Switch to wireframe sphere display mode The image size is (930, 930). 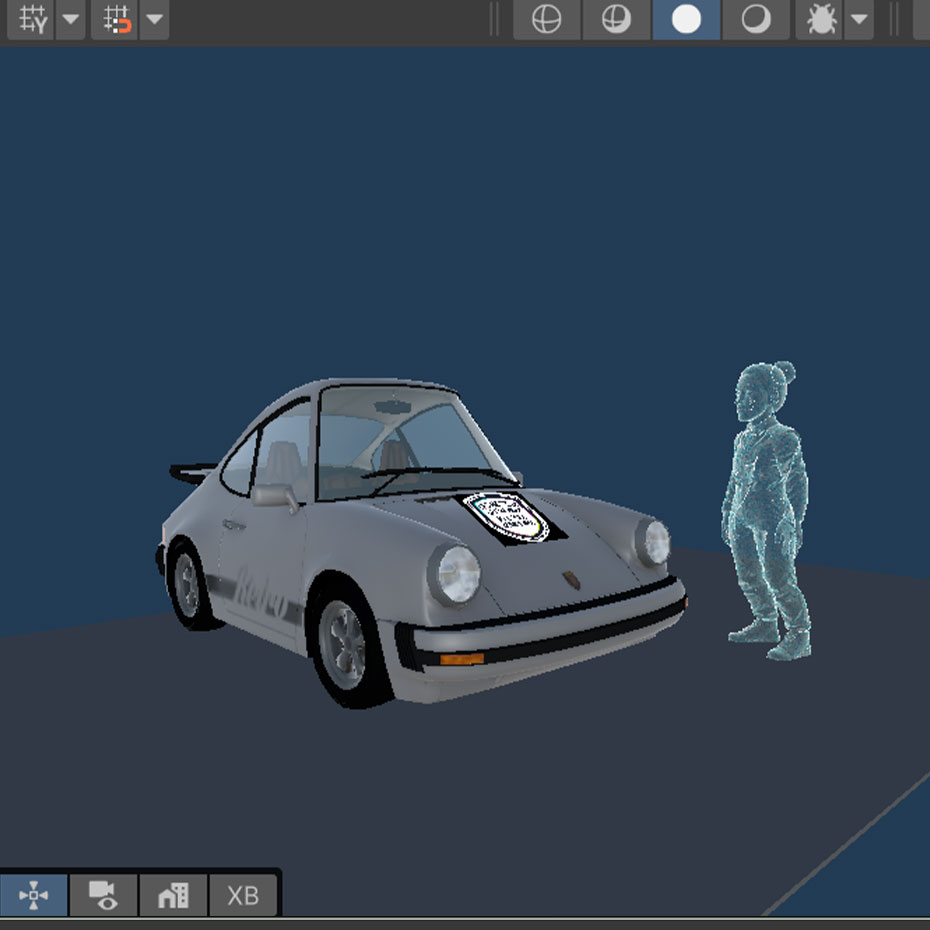coord(547,19)
